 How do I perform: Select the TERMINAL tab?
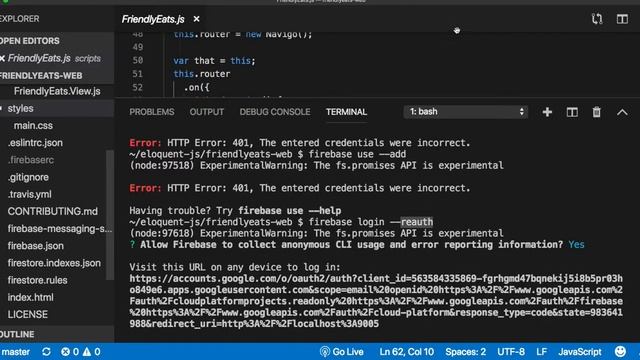click(x=346, y=112)
